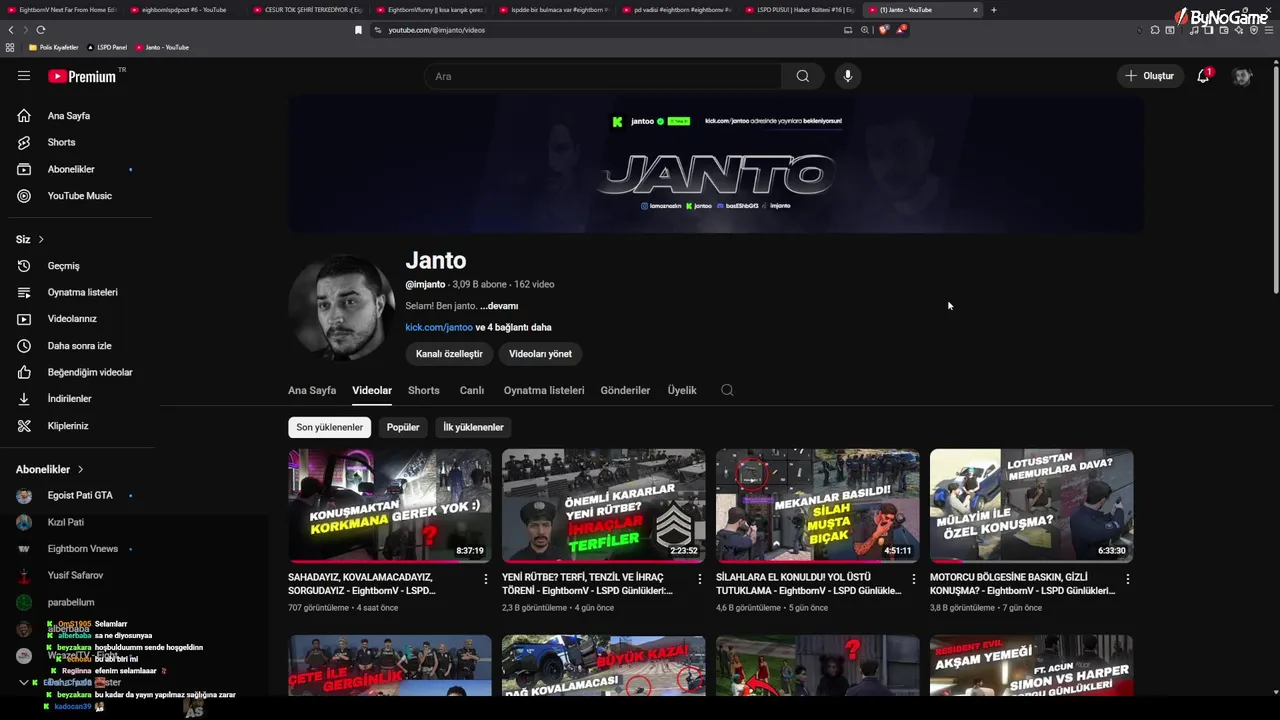Switch to channel Shorts tab
This screenshot has height=720, width=1280.
(x=424, y=390)
